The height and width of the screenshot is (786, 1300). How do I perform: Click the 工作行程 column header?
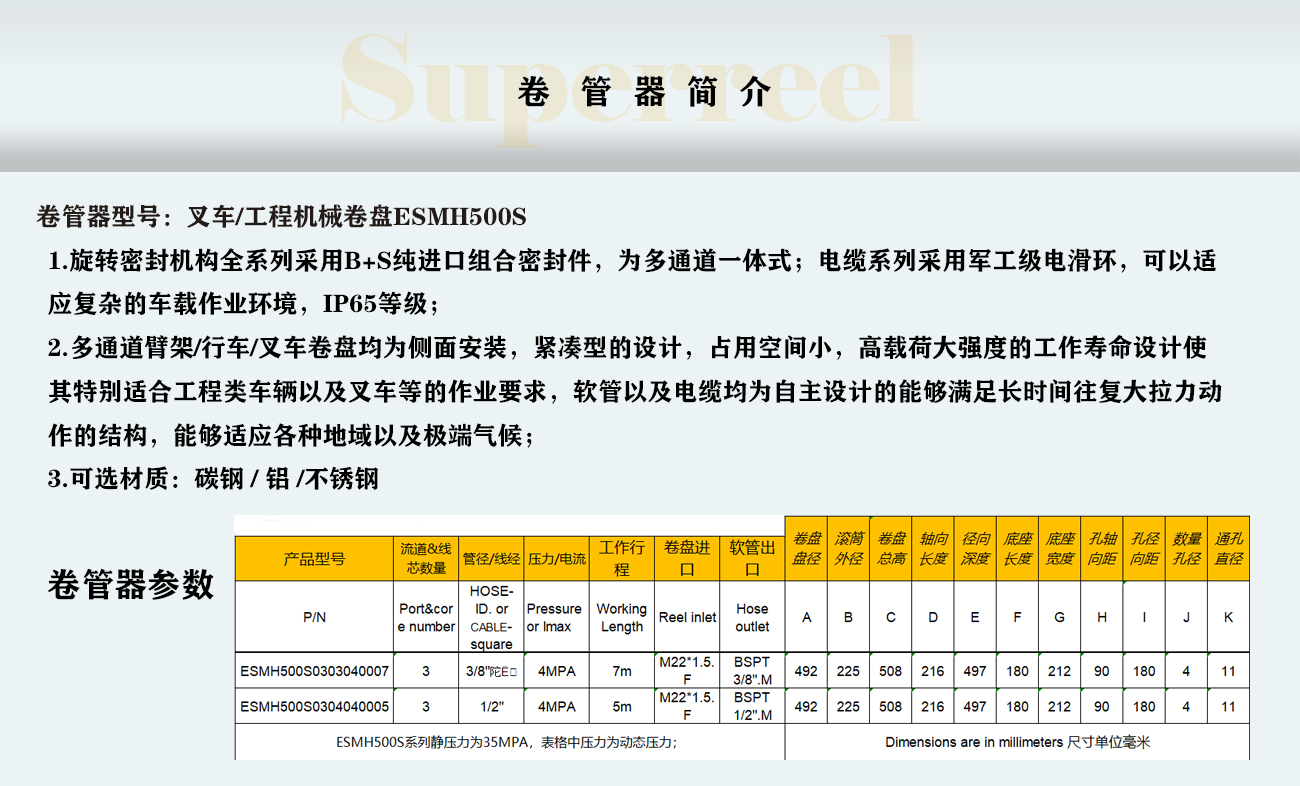[x=621, y=559]
